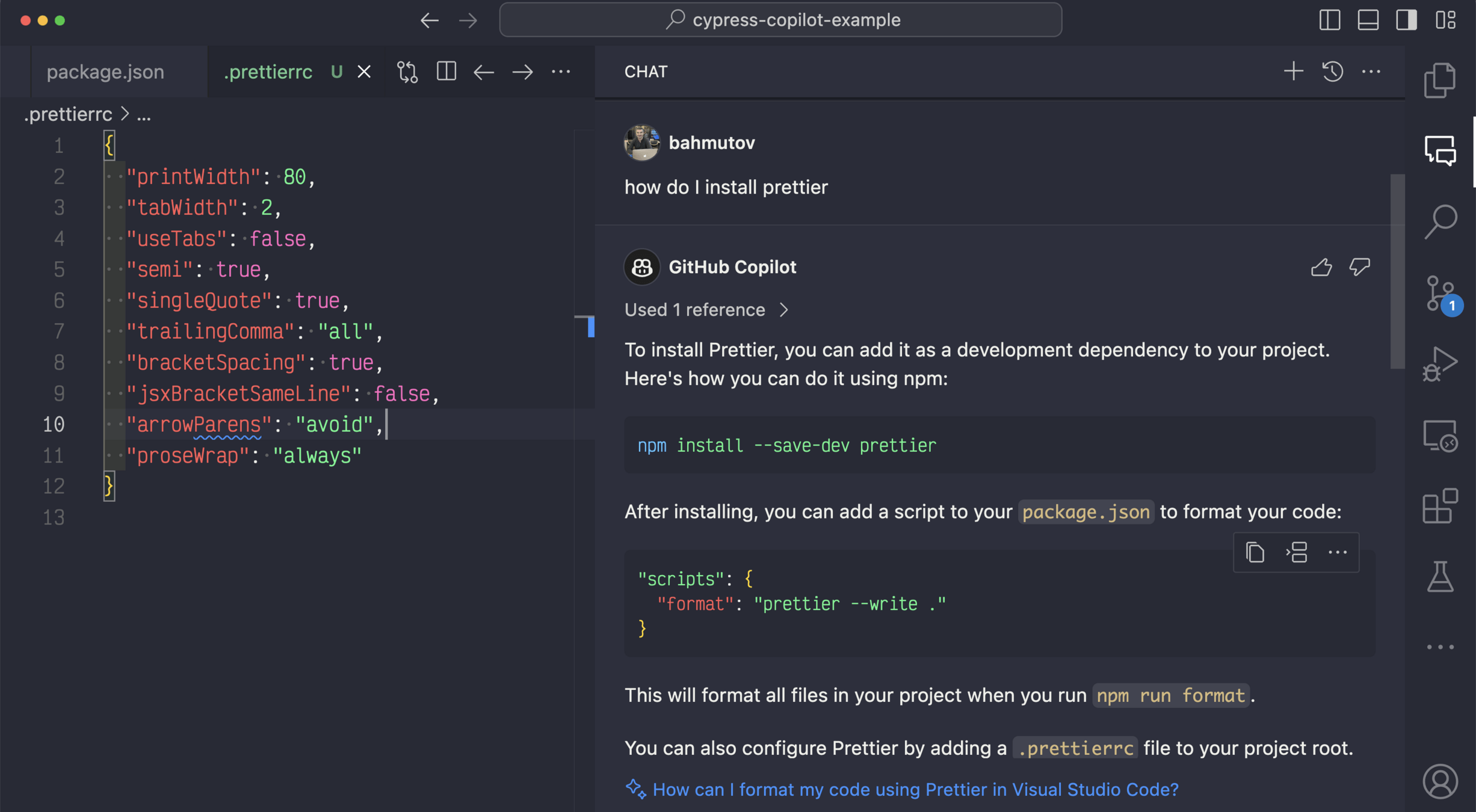Select the .prettierrc editor tab
The image size is (1476, 812).
point(268,72)
